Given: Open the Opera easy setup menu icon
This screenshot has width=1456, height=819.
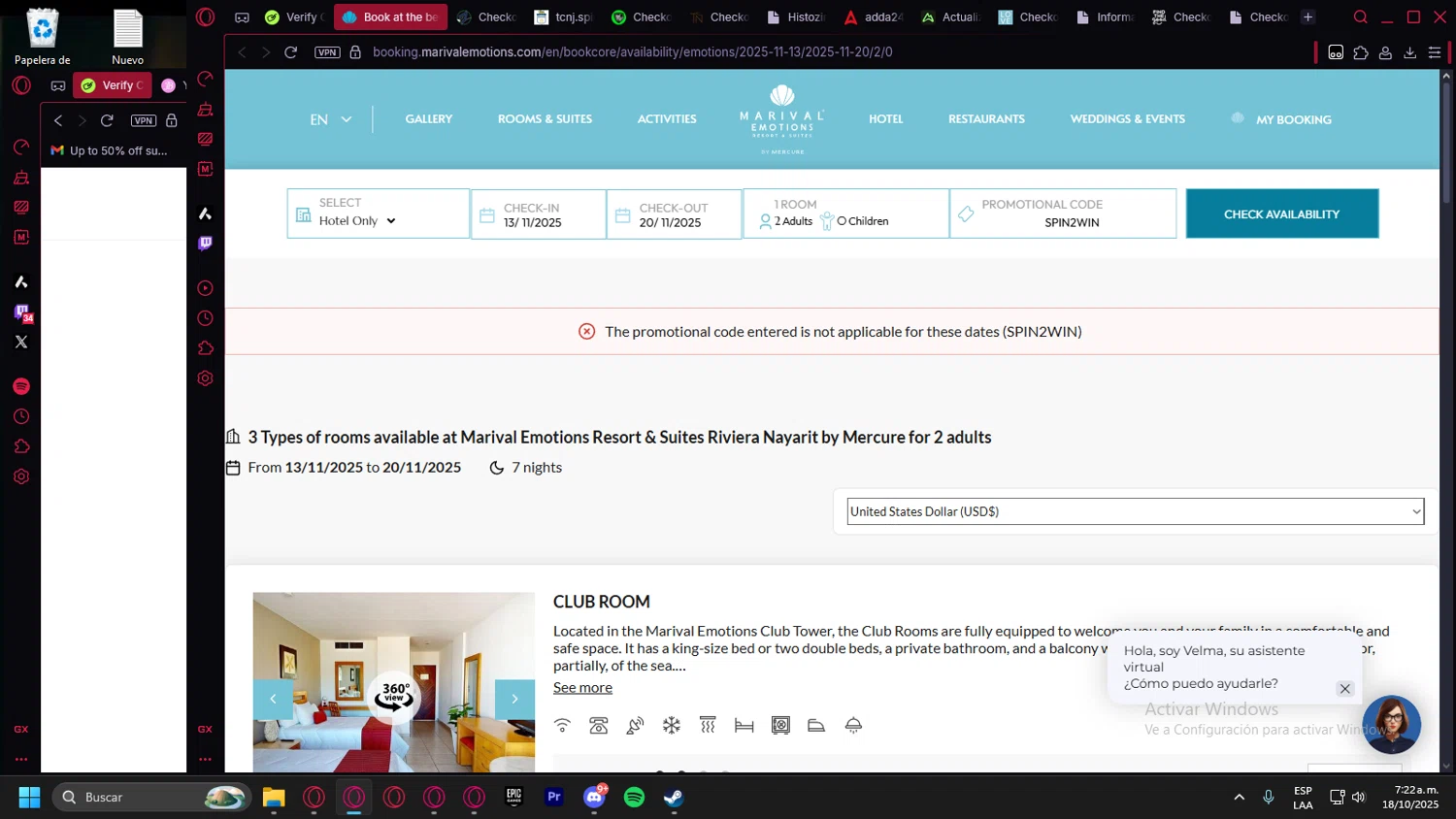Looking at the screenshot, I should tap(1435, 52).
